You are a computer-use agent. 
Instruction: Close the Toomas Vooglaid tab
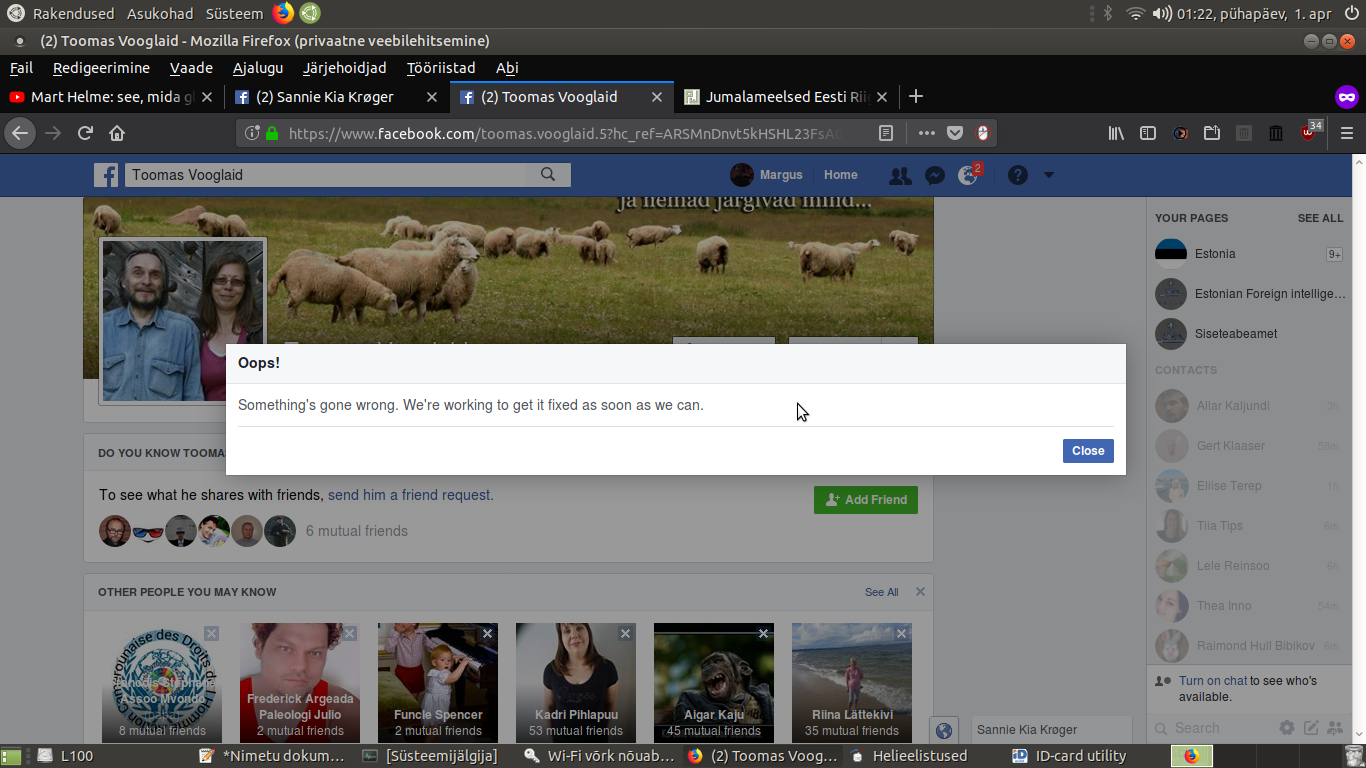657,97
